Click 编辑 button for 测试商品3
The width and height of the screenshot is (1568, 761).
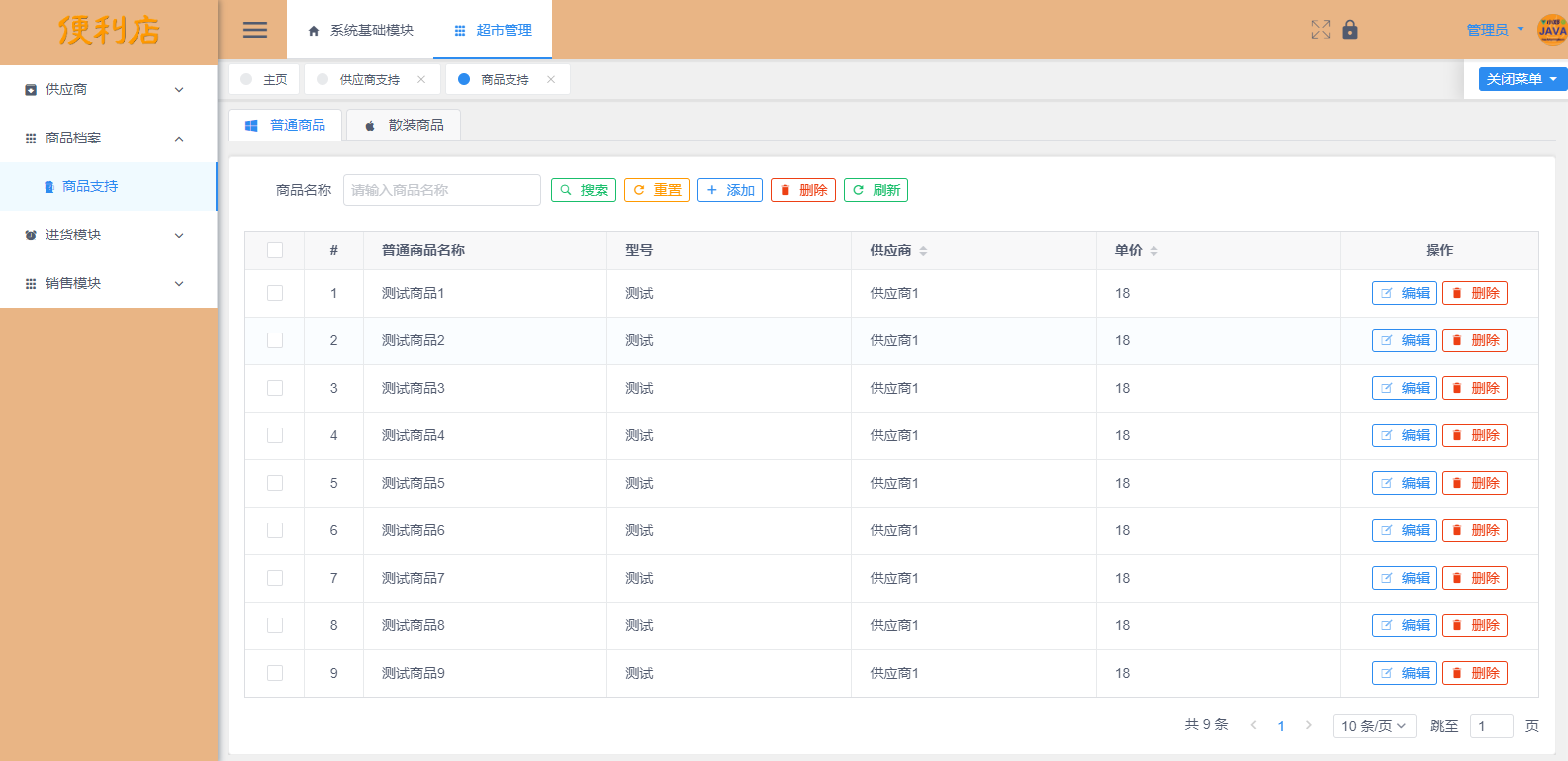pos(1404,388)
